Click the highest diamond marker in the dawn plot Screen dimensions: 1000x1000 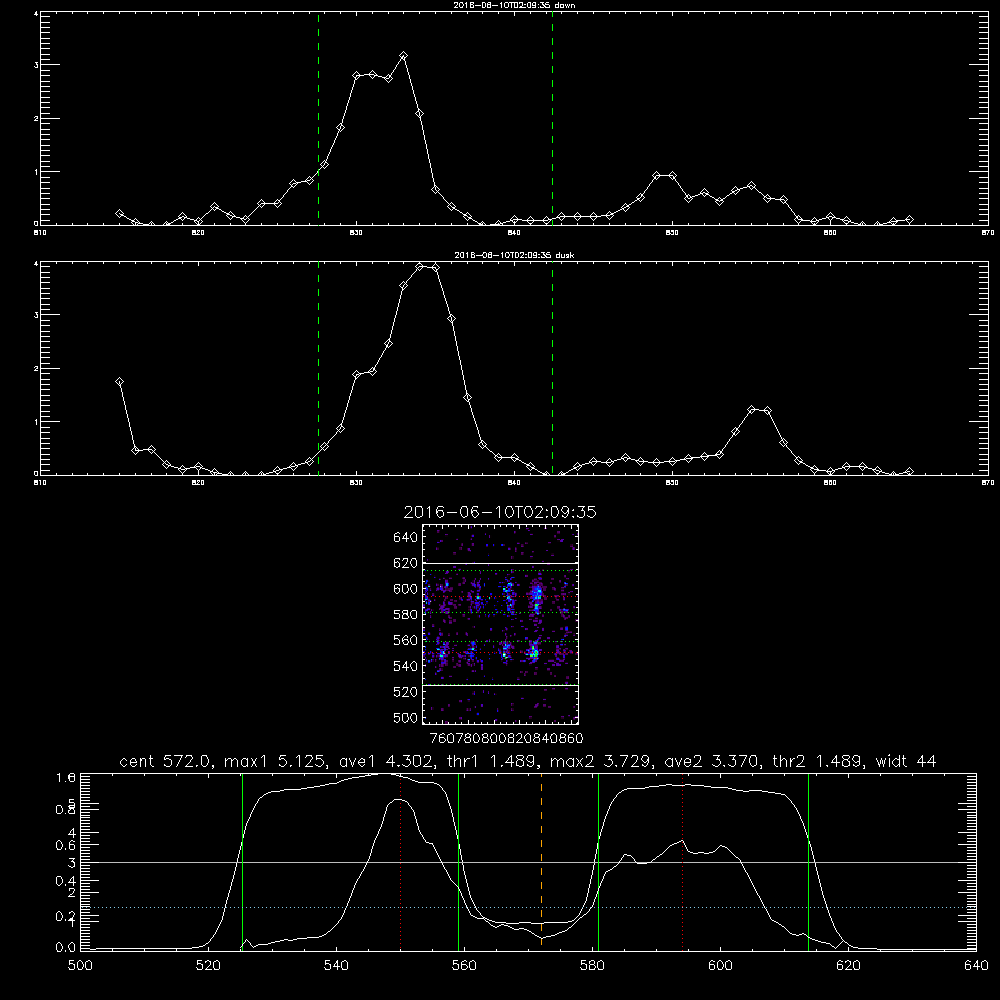click(x=403, y=56)
